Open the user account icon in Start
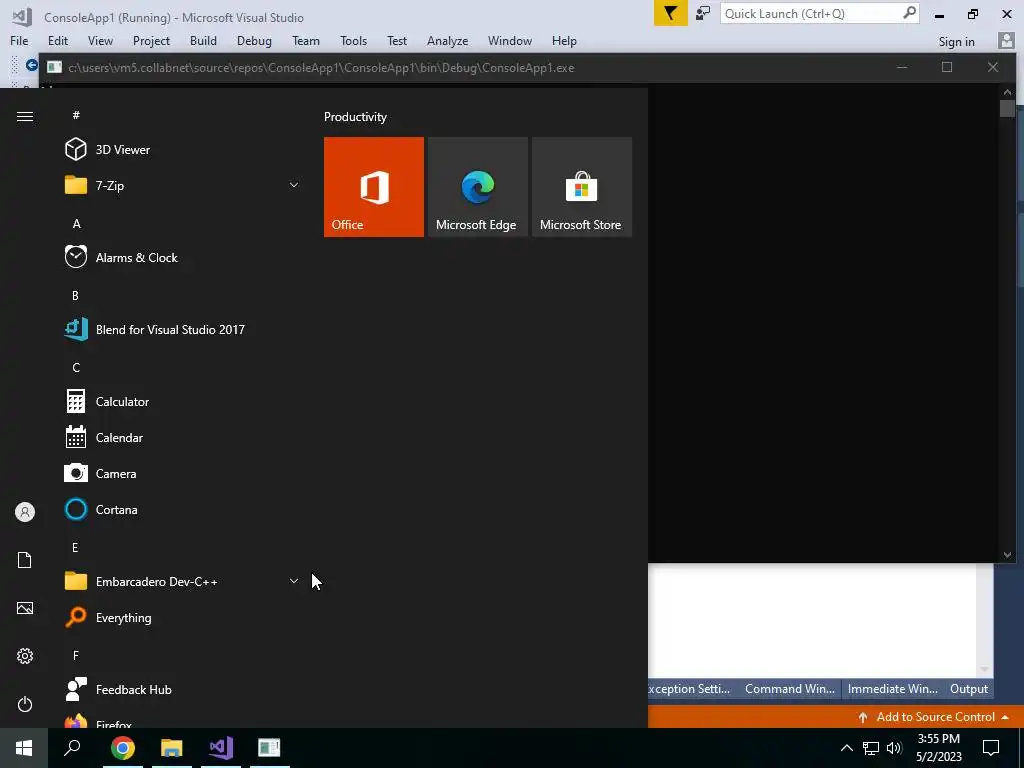 [x=25, y=512]
